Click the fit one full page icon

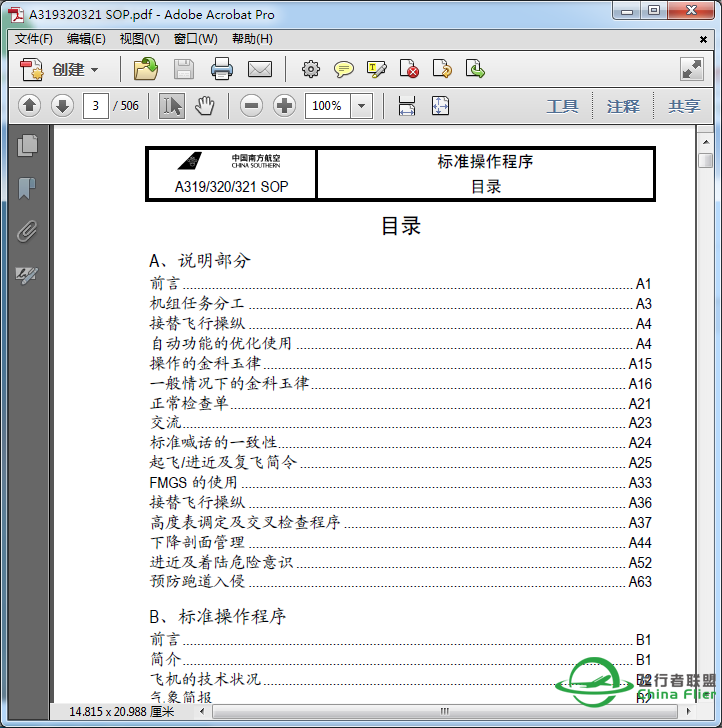pyautogui.click(x=440, y=106)
